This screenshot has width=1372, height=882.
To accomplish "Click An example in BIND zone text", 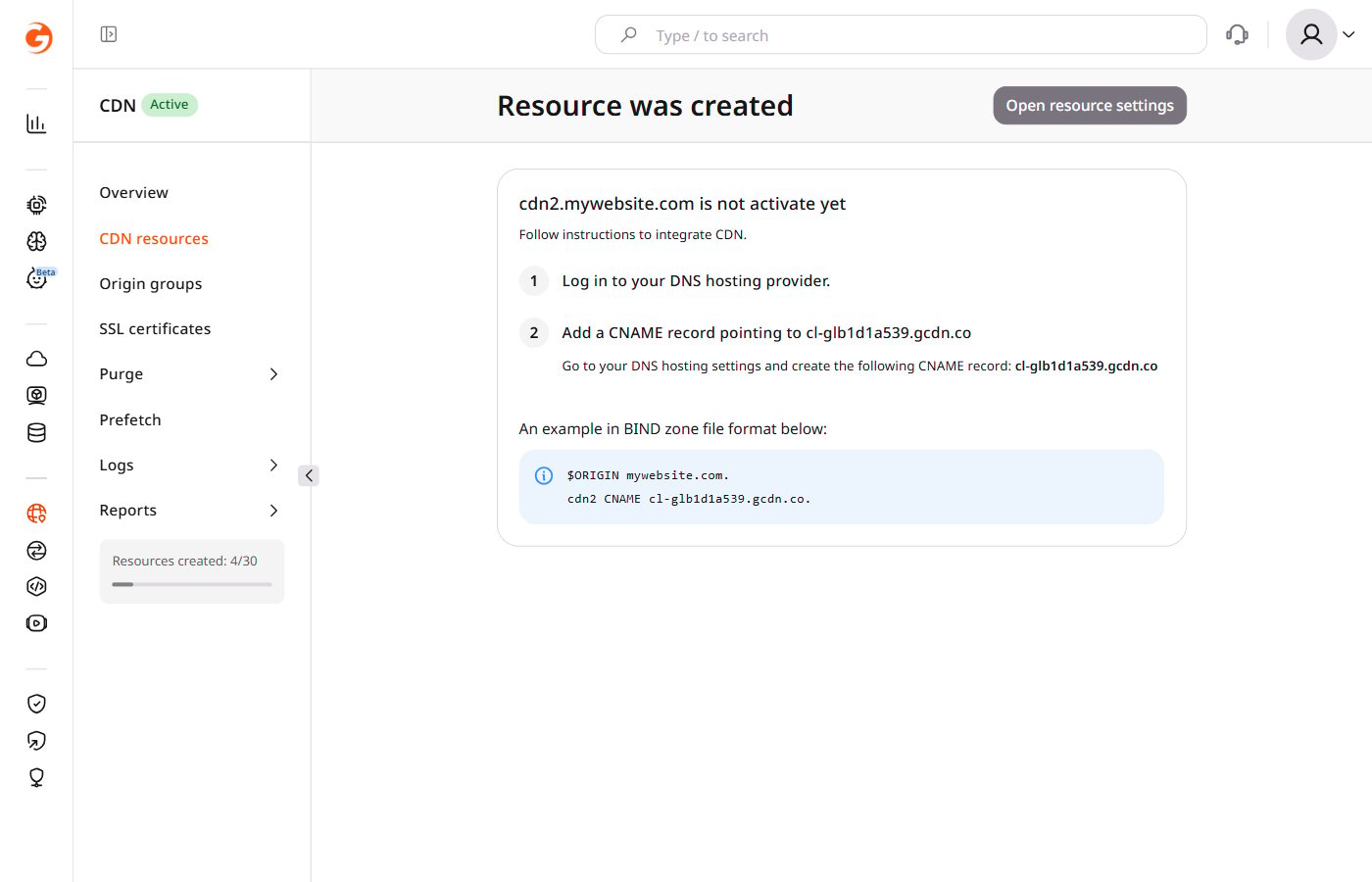I will click(672, 429).
